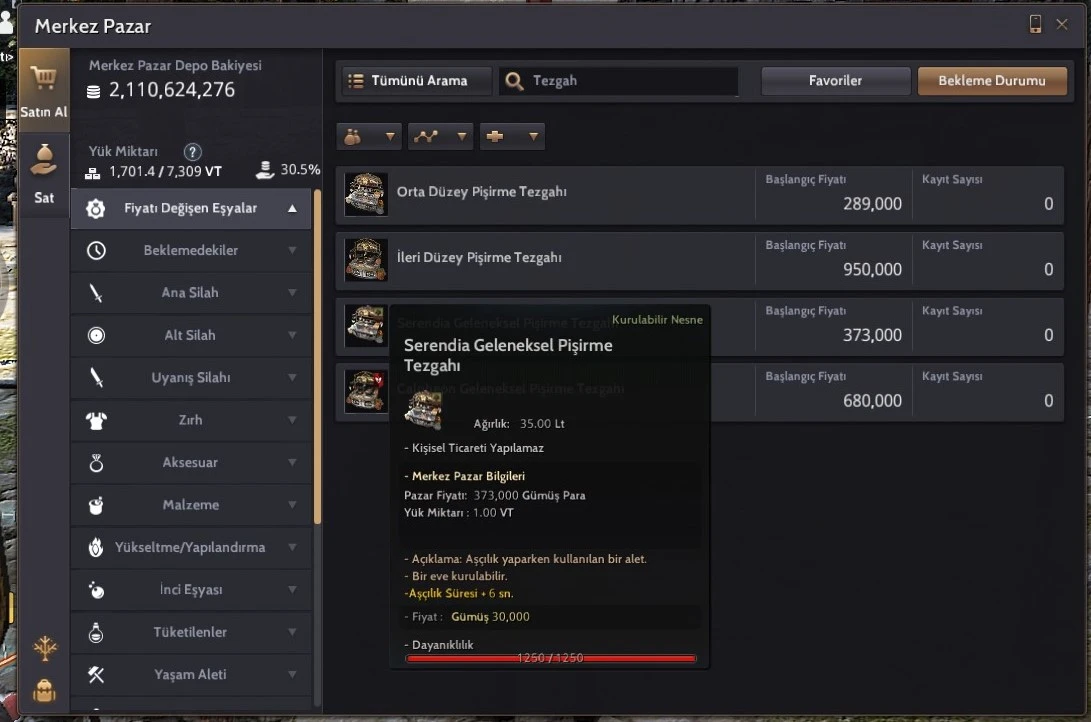Click the search field containing Tezgah
Image resolution: width=1091 pixels, height=722 pixels.
[619, 81]
